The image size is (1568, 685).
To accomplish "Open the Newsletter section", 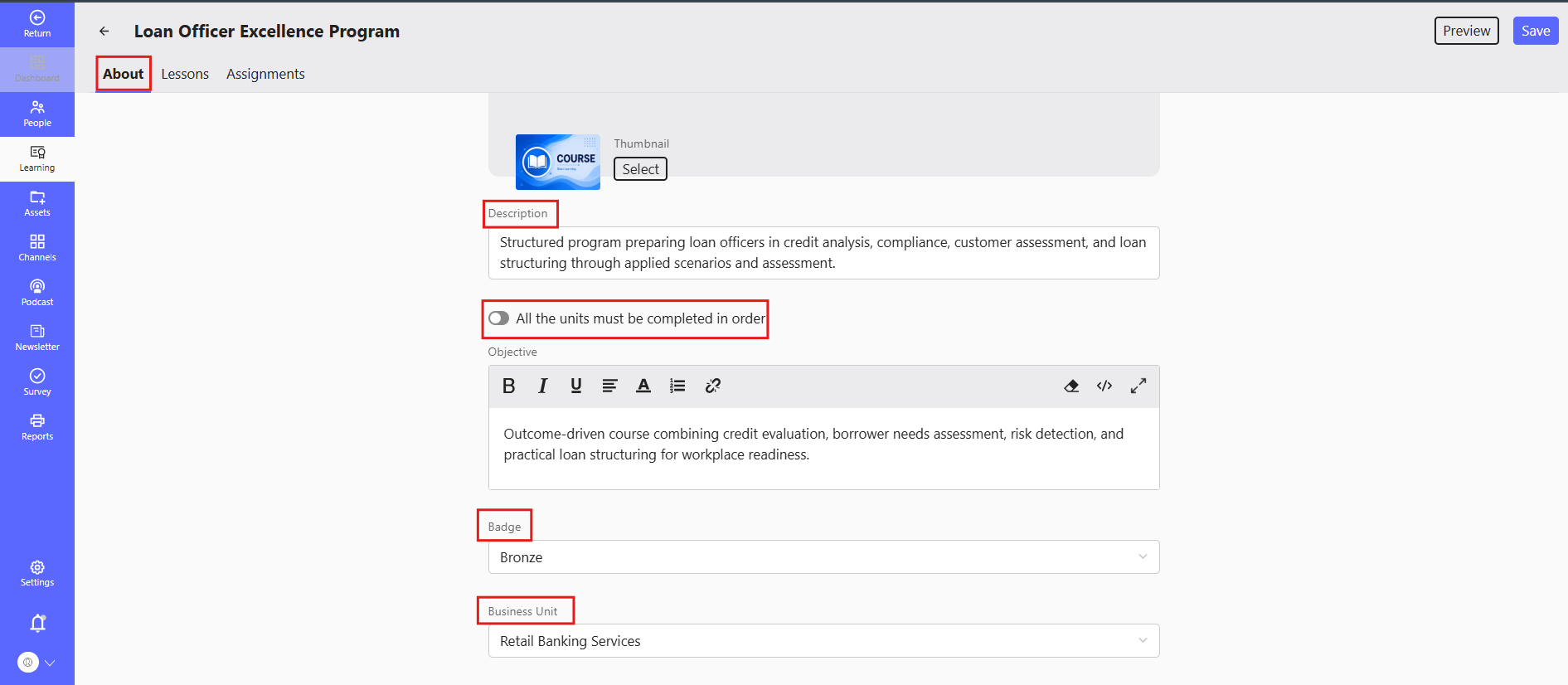I will 37,338.
